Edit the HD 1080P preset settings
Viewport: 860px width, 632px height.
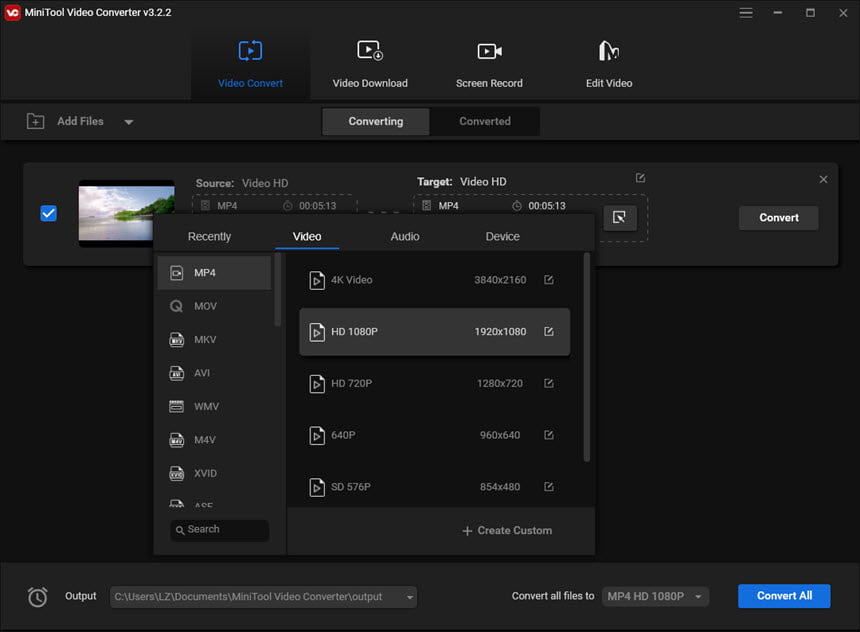pos(548,331)
